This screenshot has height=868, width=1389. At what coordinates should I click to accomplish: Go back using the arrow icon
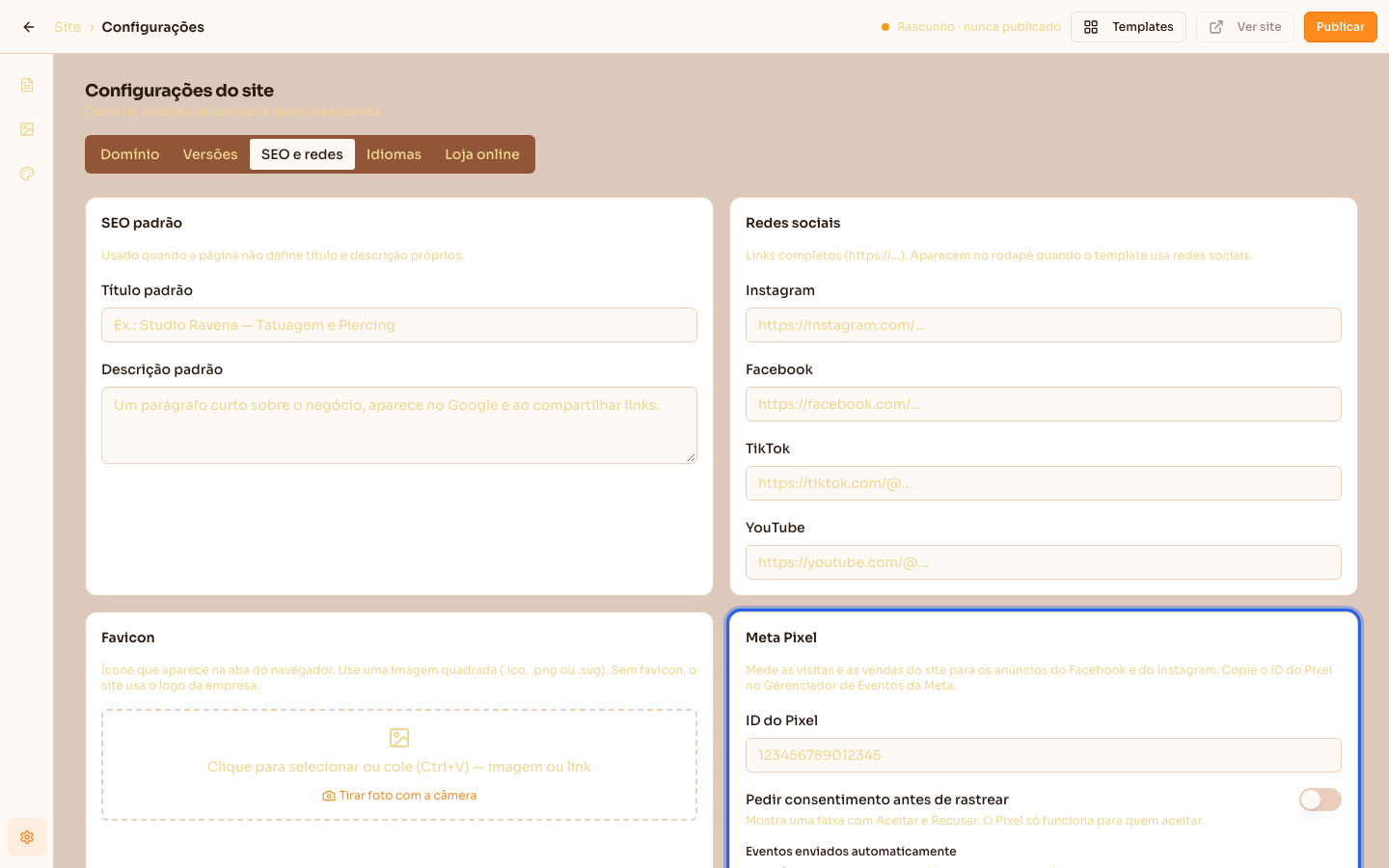[x=29, y=27]
